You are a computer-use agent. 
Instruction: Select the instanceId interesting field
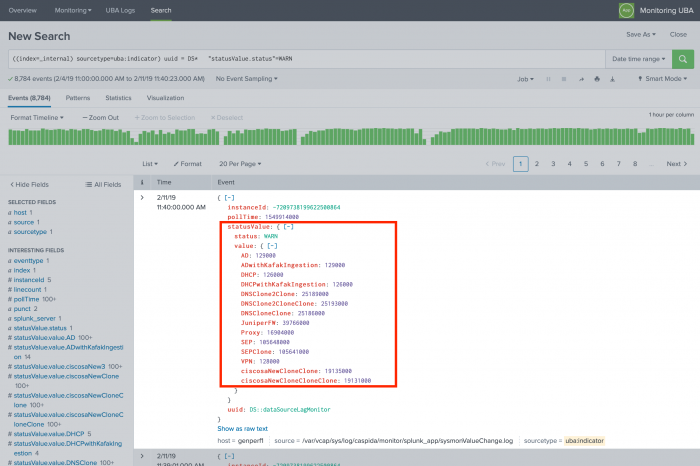(x=29, y=280)
